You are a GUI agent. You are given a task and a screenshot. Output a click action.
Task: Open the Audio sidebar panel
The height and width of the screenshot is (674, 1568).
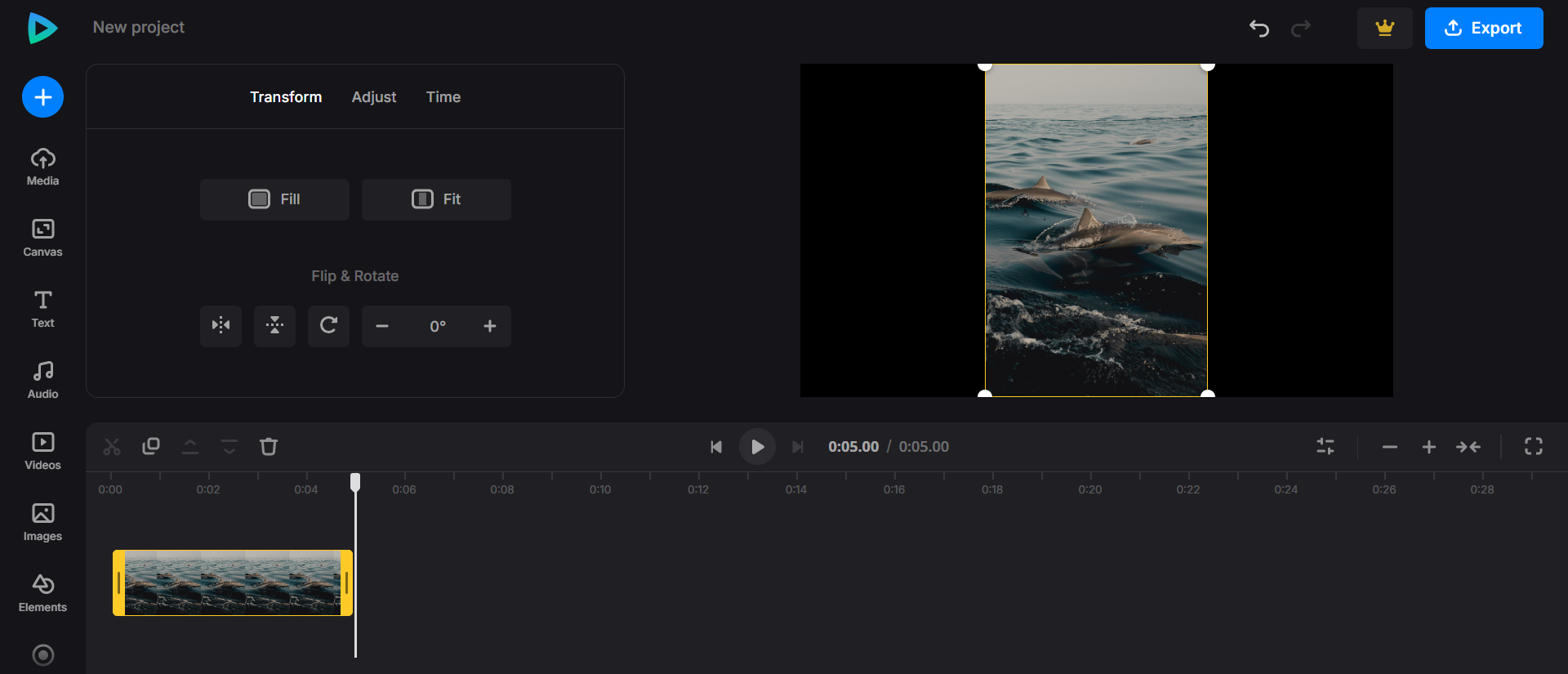point(42,381)
